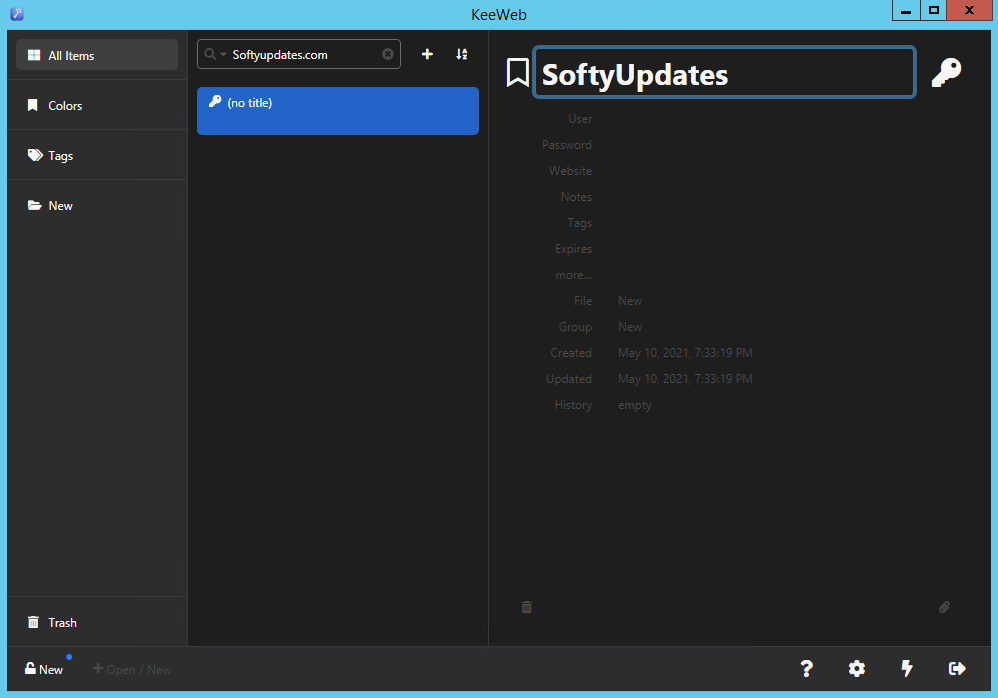
Task: Click the bookmark color icon beside title
Action: pos(517,72)
